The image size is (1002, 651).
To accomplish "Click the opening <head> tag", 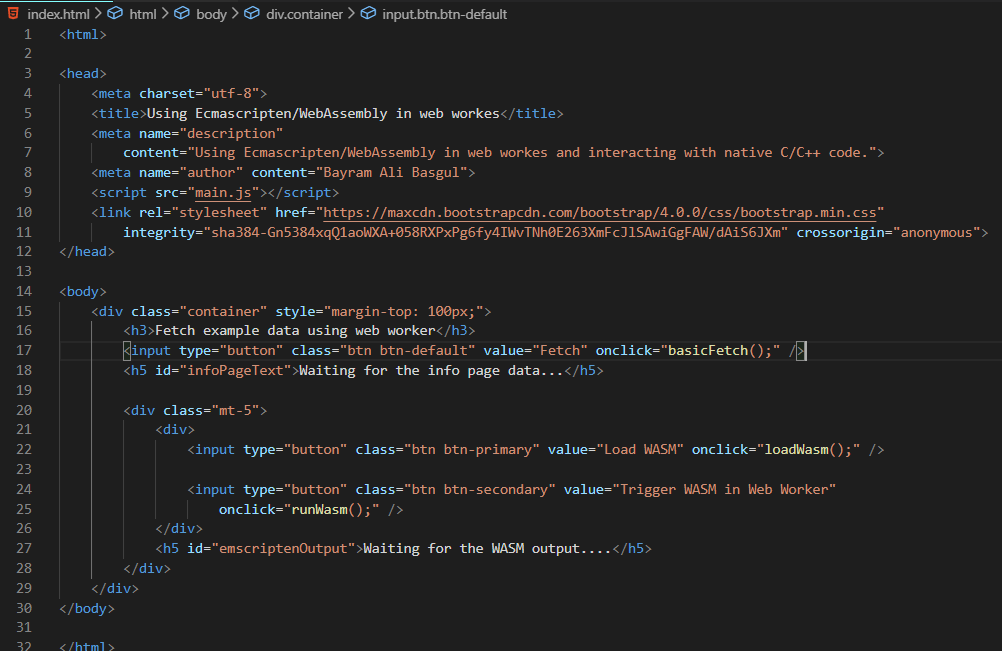I will point(83,73).
